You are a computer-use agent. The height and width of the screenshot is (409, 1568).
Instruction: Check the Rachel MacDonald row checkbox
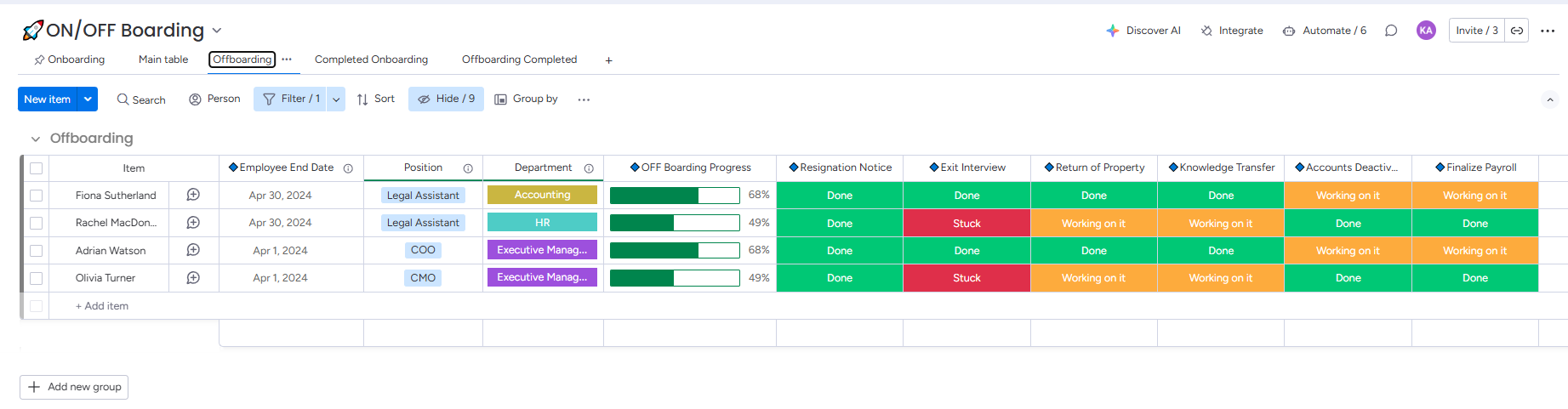point(36,223)
